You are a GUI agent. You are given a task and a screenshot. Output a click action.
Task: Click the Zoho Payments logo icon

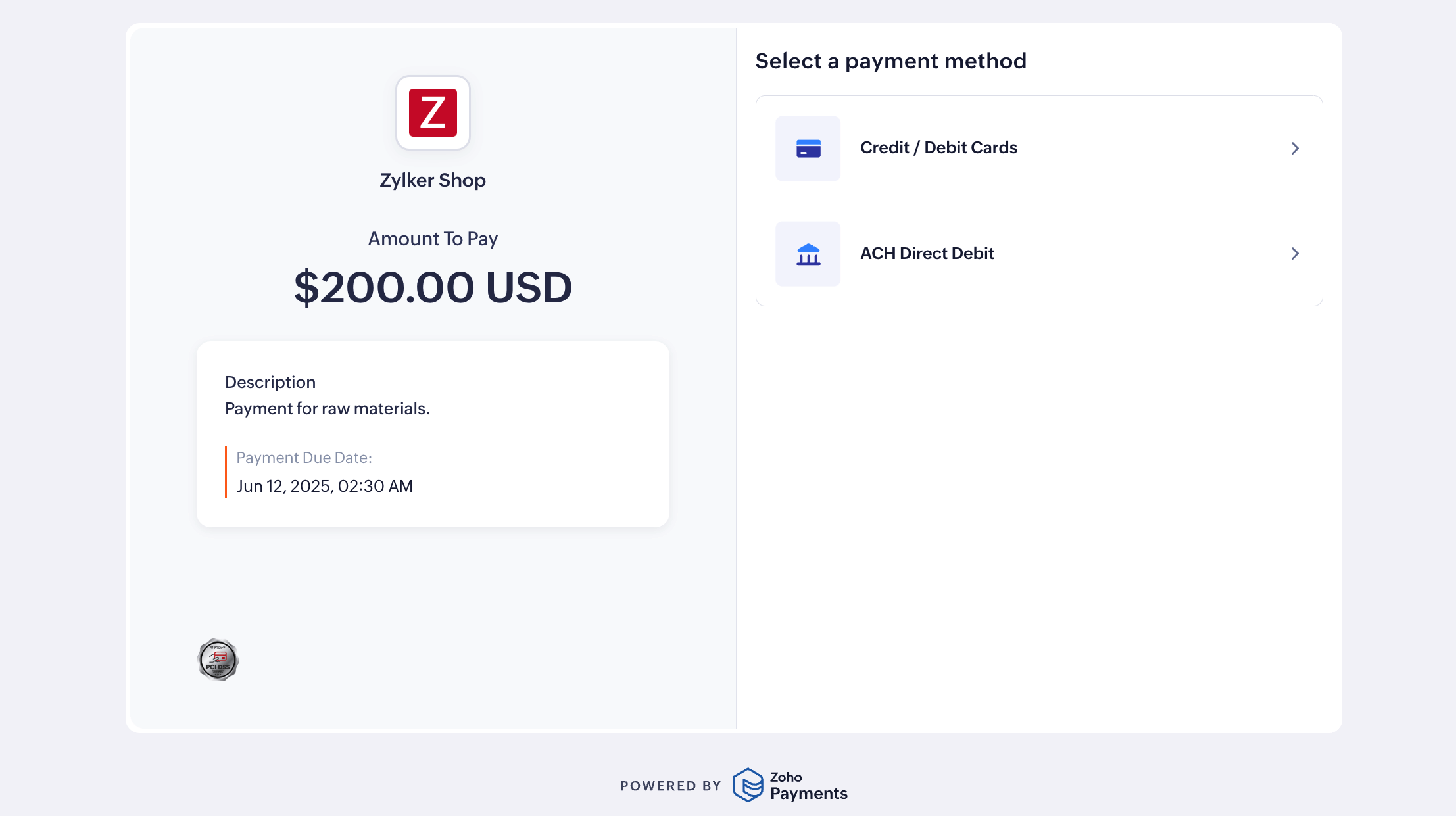748,785
